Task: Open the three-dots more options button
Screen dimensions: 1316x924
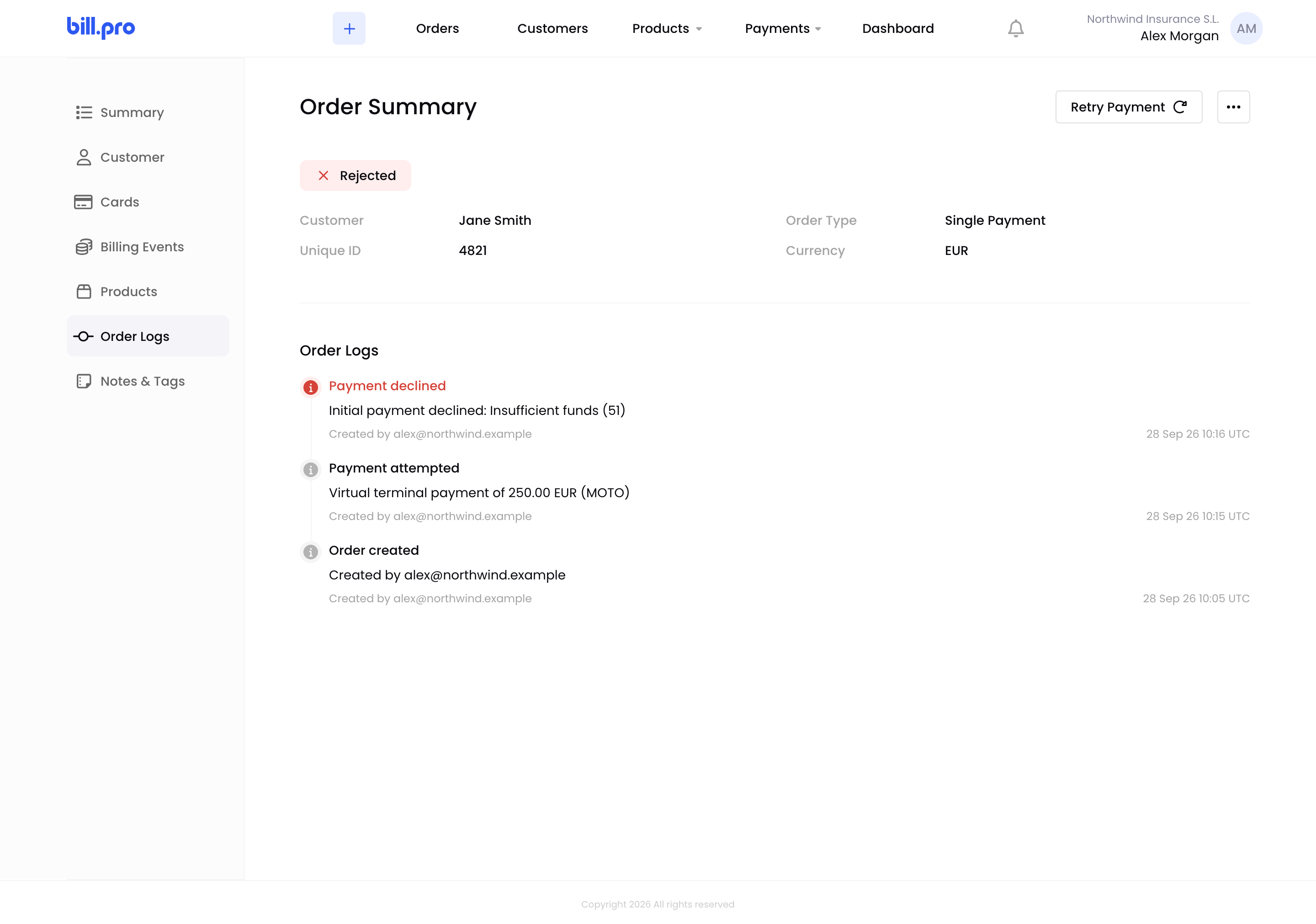Action: pyautogui.click(x=1233, y=106)
